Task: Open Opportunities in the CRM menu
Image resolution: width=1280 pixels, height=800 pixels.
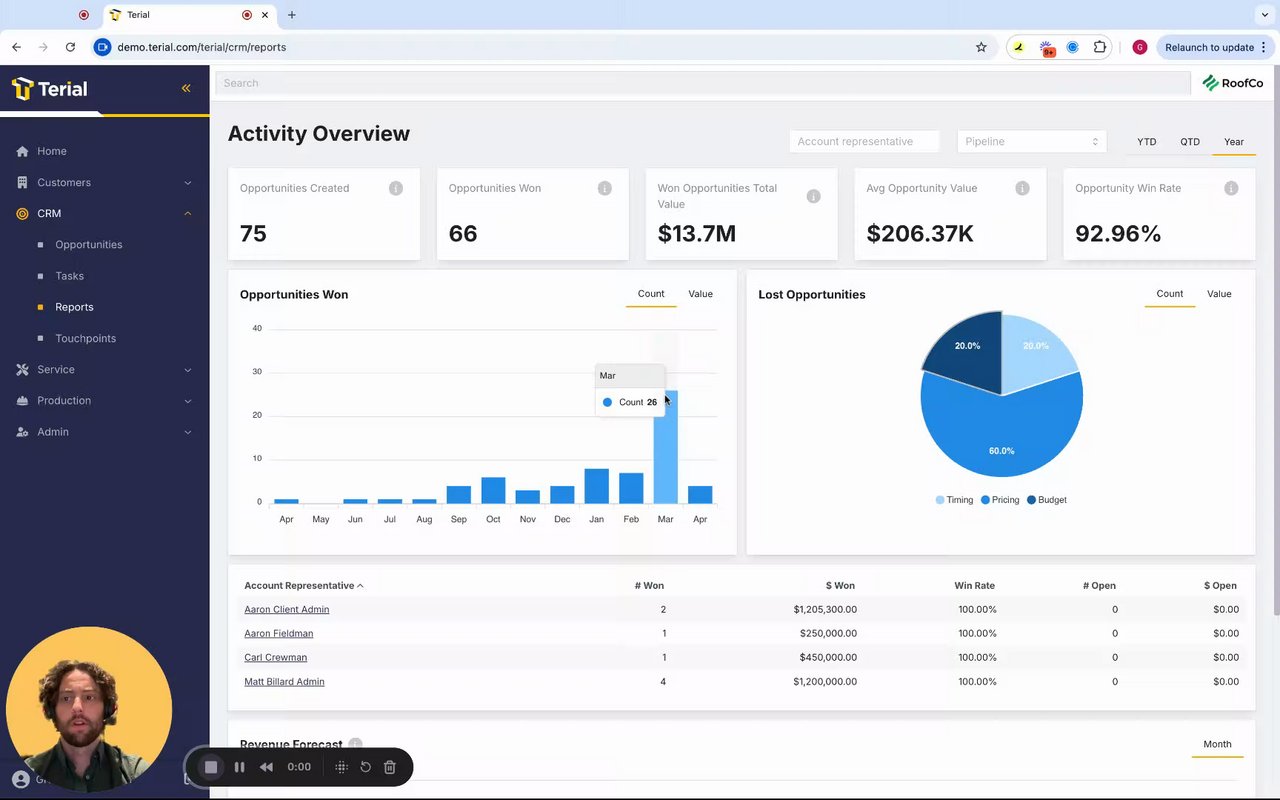Action: tap(89, 245)
